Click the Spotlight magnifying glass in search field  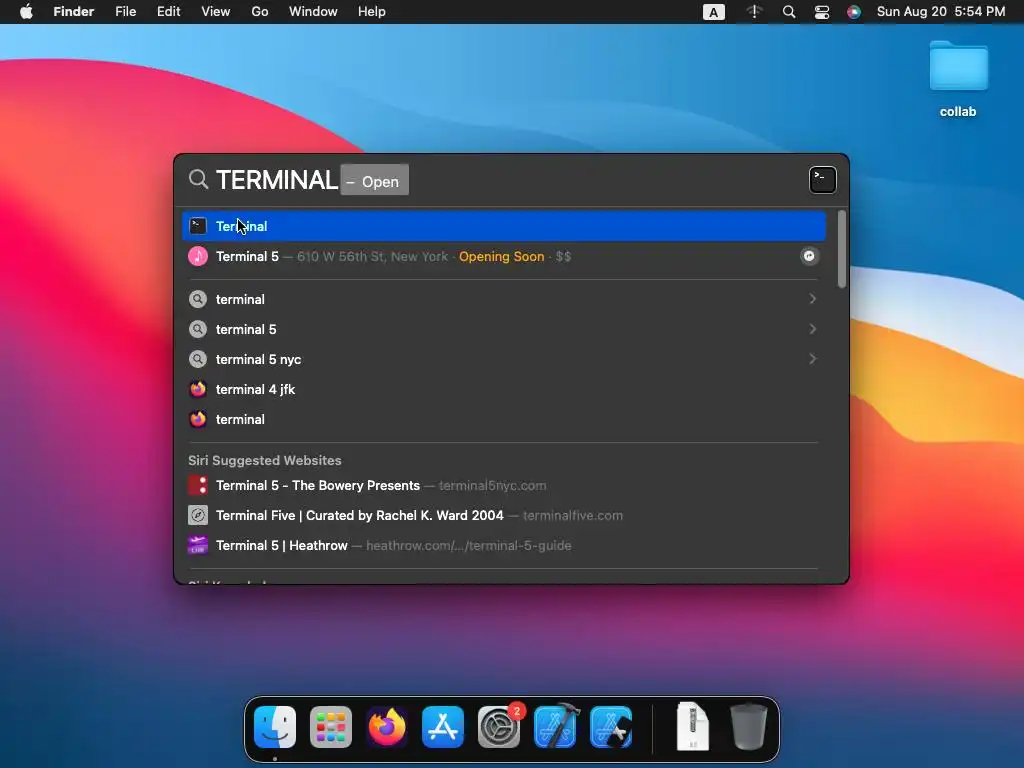[199, 180]
